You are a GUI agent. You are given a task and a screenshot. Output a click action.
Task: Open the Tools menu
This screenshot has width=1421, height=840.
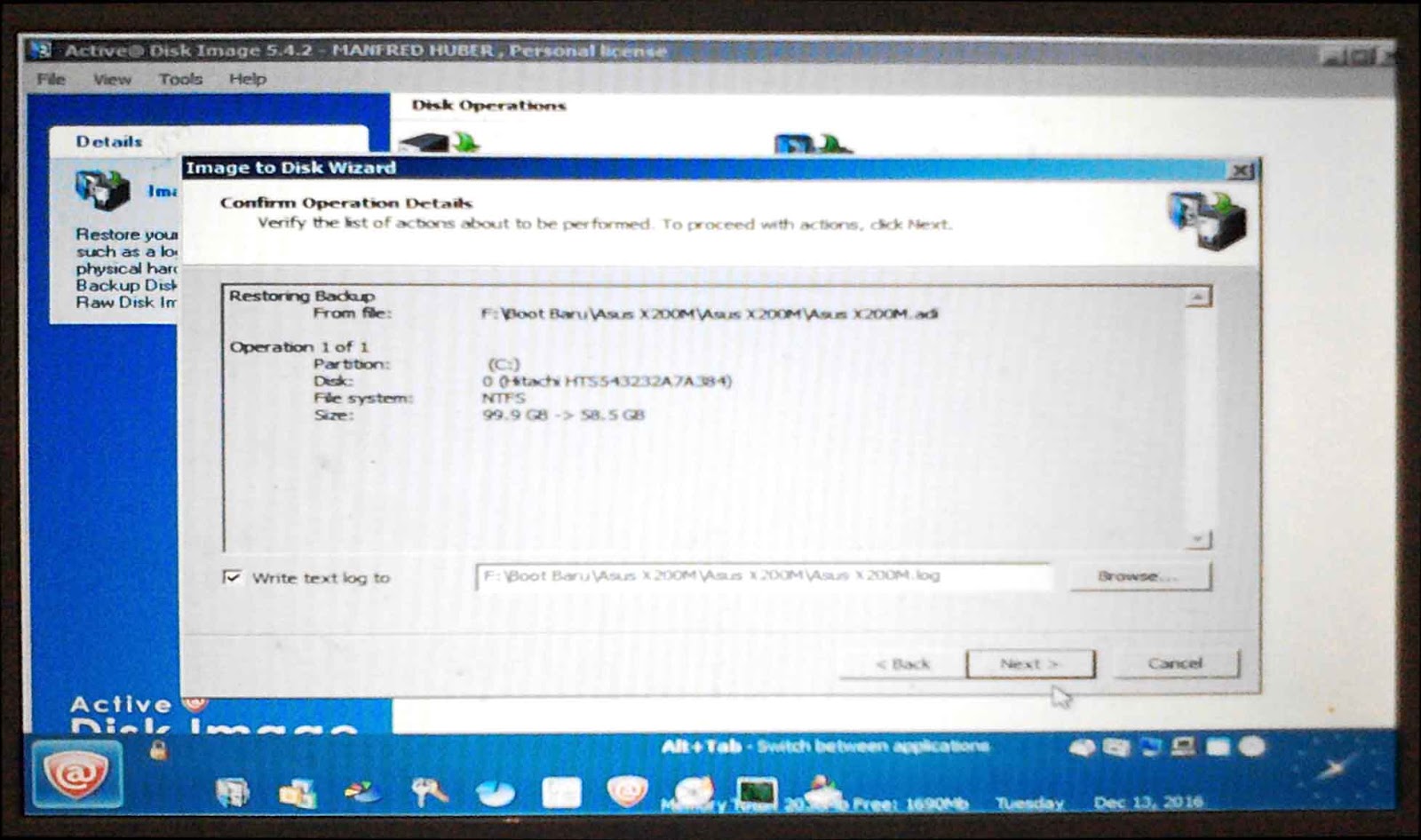pyautogui.click(x=180, y=79)
